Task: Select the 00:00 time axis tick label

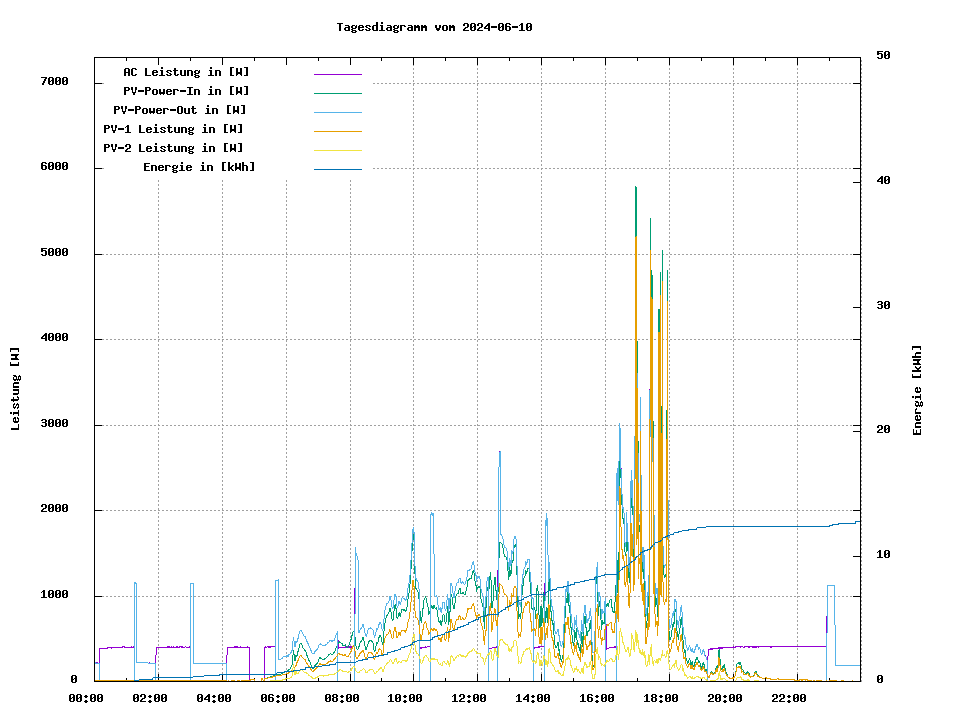Action: [x=86, y=698]
